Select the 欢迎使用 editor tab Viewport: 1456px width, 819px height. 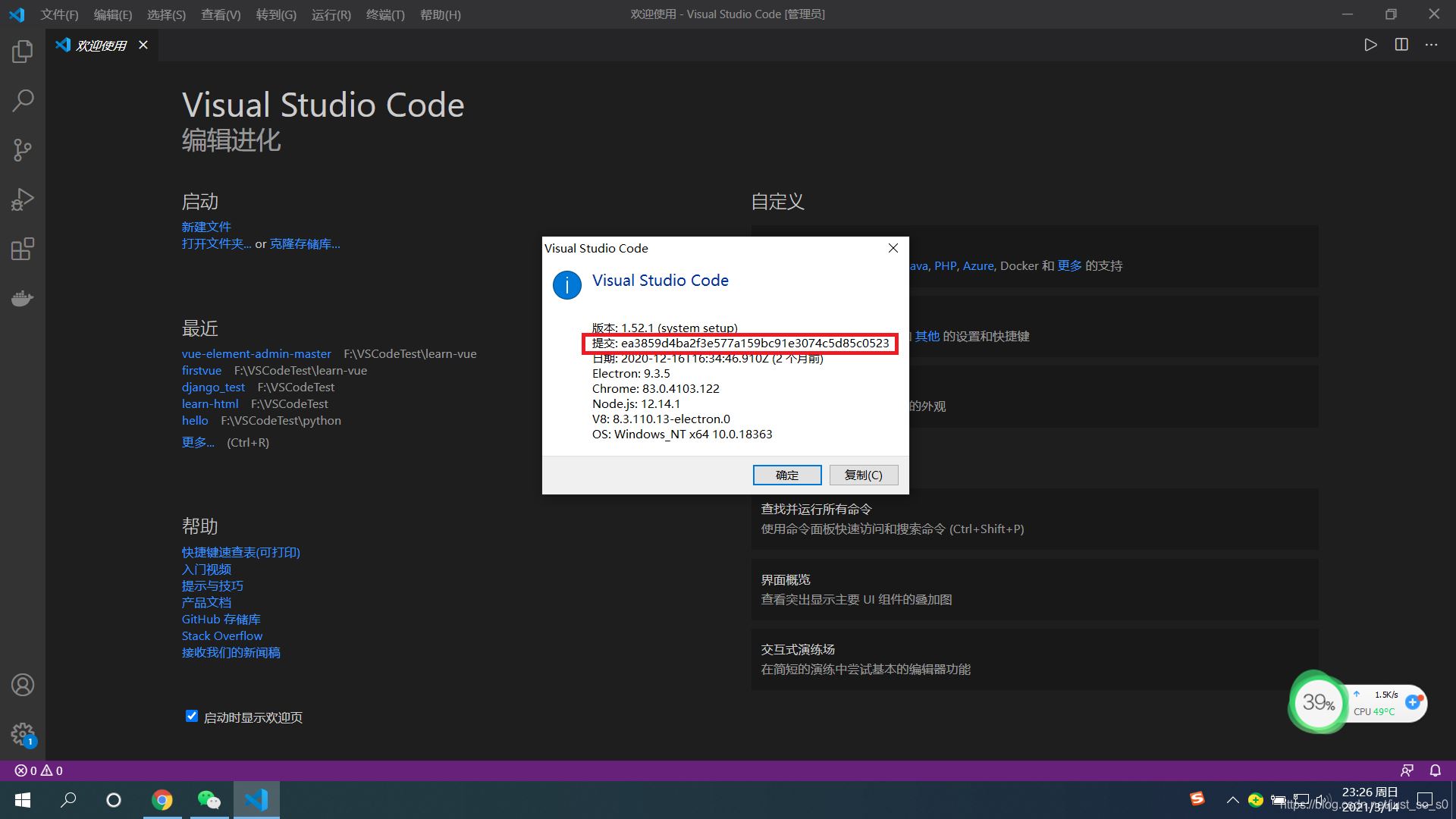[x=101, y=45]
